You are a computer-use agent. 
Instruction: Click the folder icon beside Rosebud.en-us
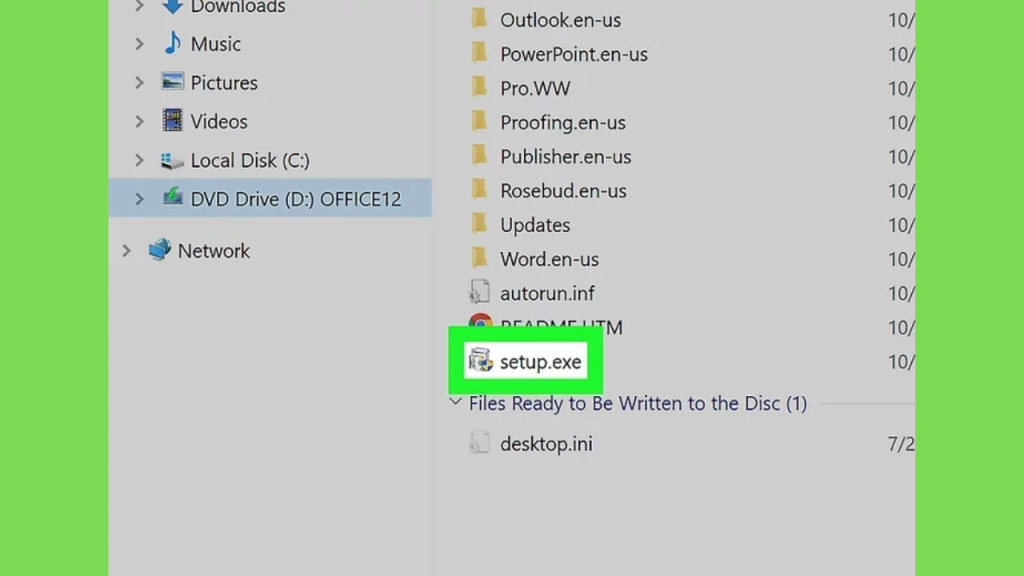coord(479,189)
